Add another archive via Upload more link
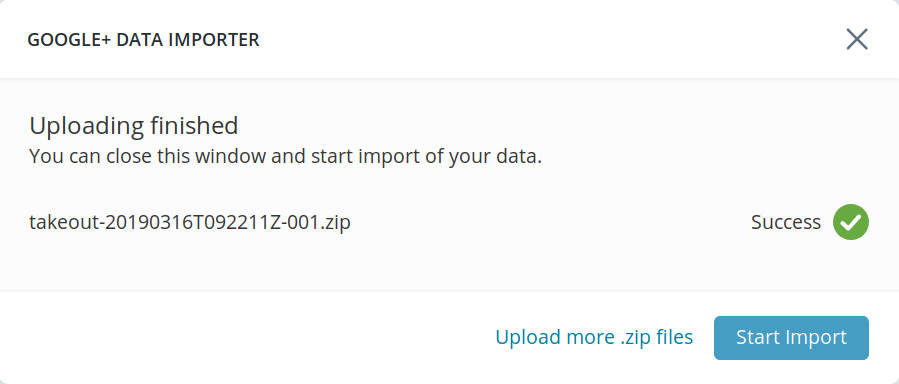This screenshot has height=384, width=899. click(594, 337)
